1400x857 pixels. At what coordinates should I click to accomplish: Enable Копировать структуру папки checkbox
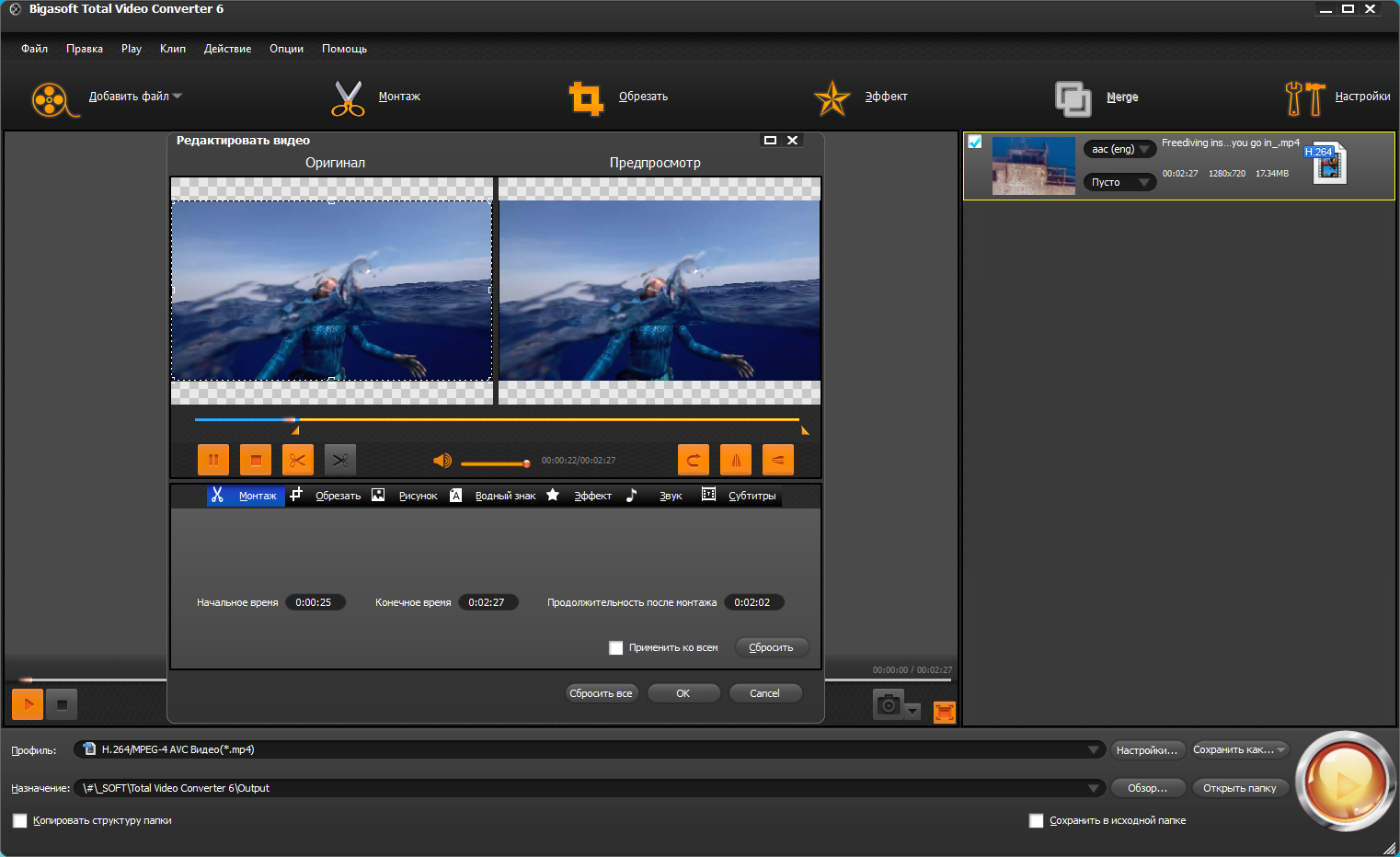pos(20,821)
